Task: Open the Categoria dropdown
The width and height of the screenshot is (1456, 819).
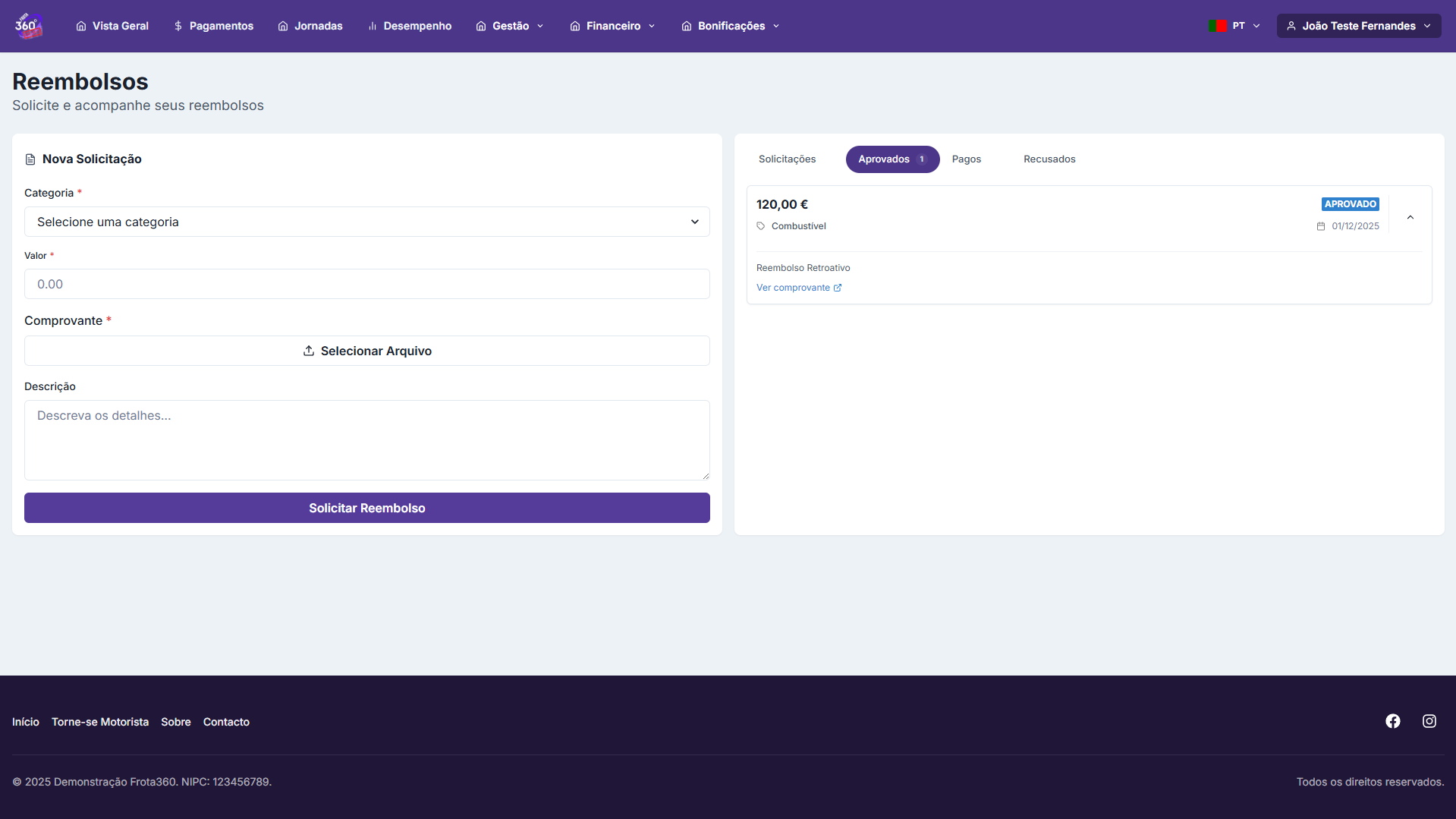Action: tap(366, 222)
